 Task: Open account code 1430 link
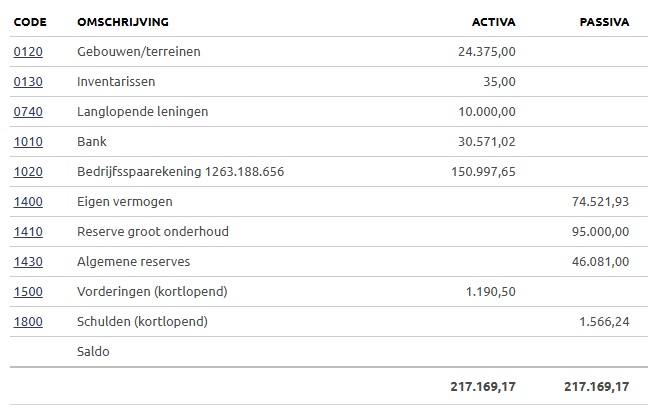click(x=28, y=262)
